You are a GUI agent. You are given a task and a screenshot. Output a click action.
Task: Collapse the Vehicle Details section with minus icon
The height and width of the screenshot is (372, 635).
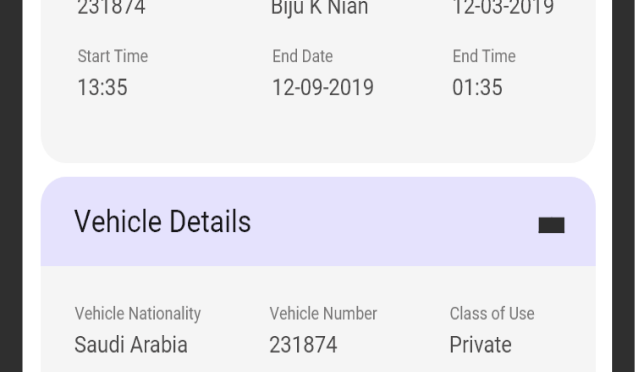551,225
